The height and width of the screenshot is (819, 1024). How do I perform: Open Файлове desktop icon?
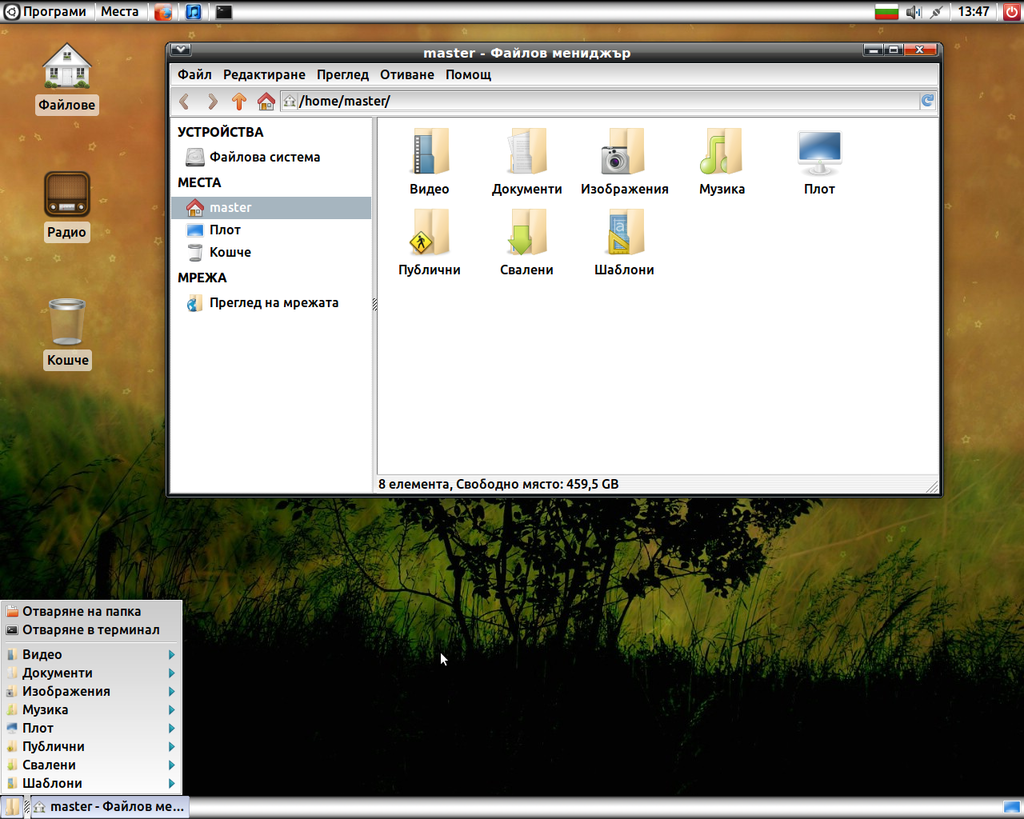click(x=67, y=78)
